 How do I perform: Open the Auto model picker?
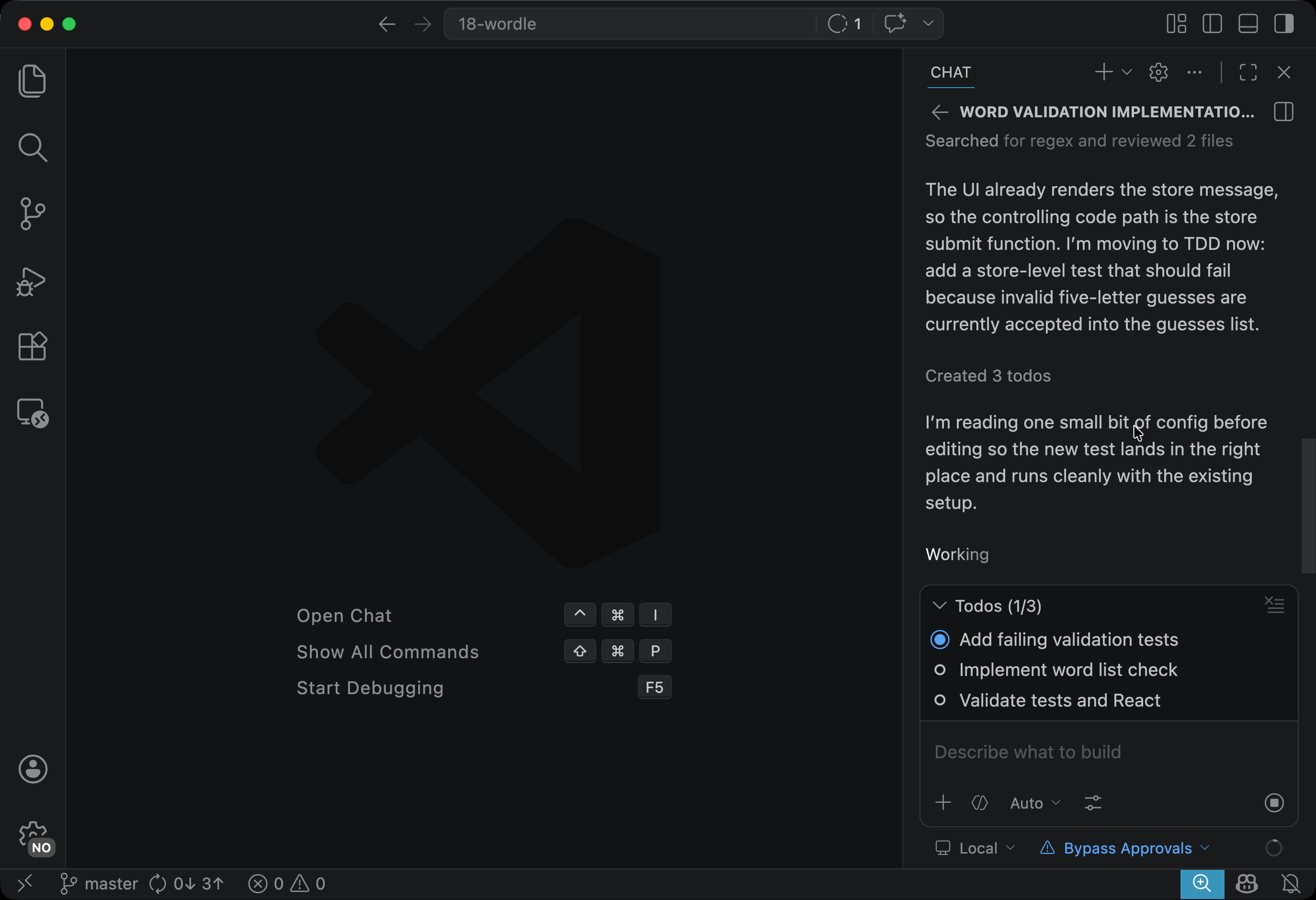coord(1035,803)
